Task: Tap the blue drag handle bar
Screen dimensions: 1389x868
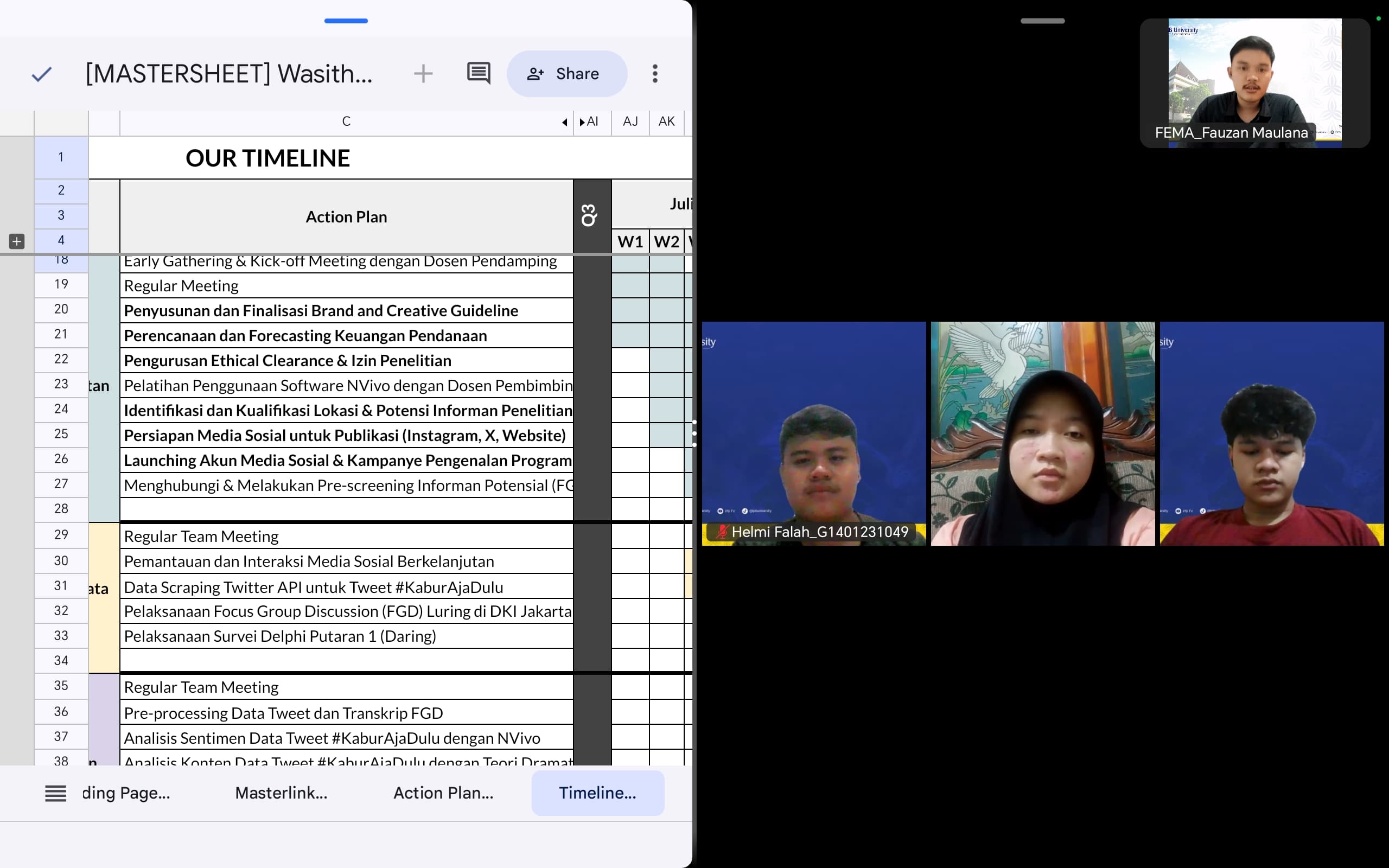Action: (346, 21)
